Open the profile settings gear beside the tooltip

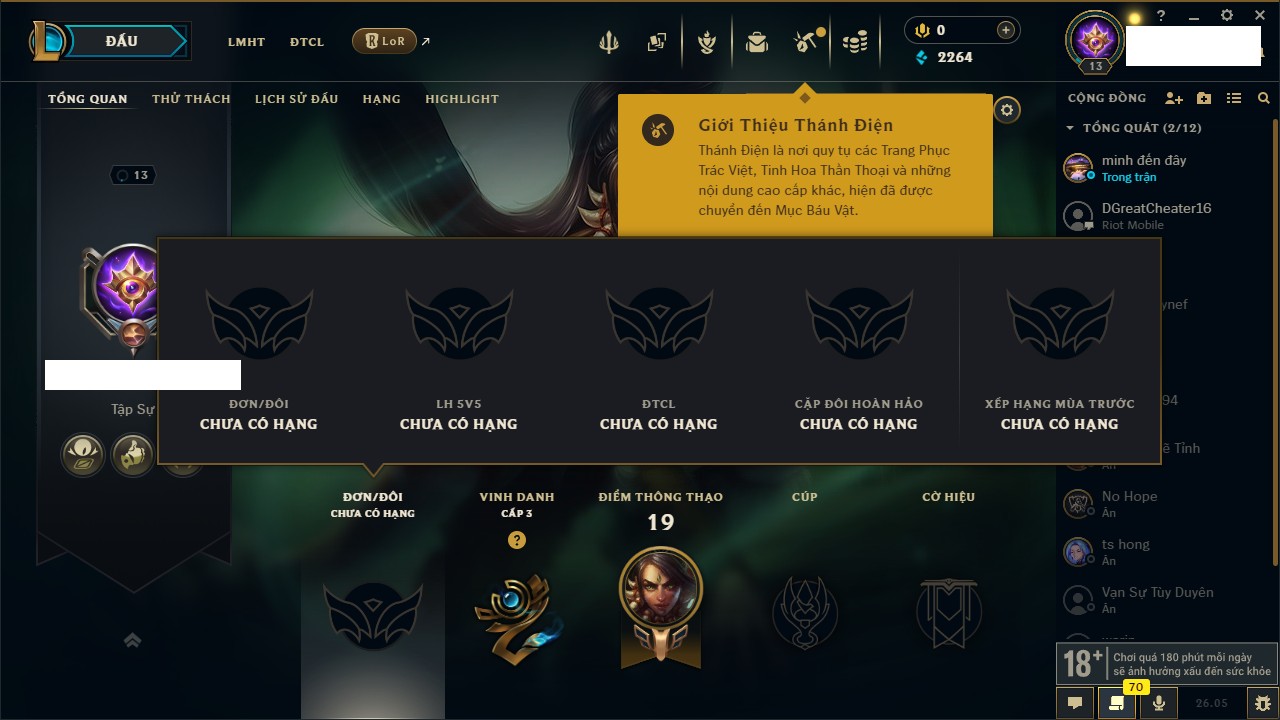click(x=1007, y=110)
